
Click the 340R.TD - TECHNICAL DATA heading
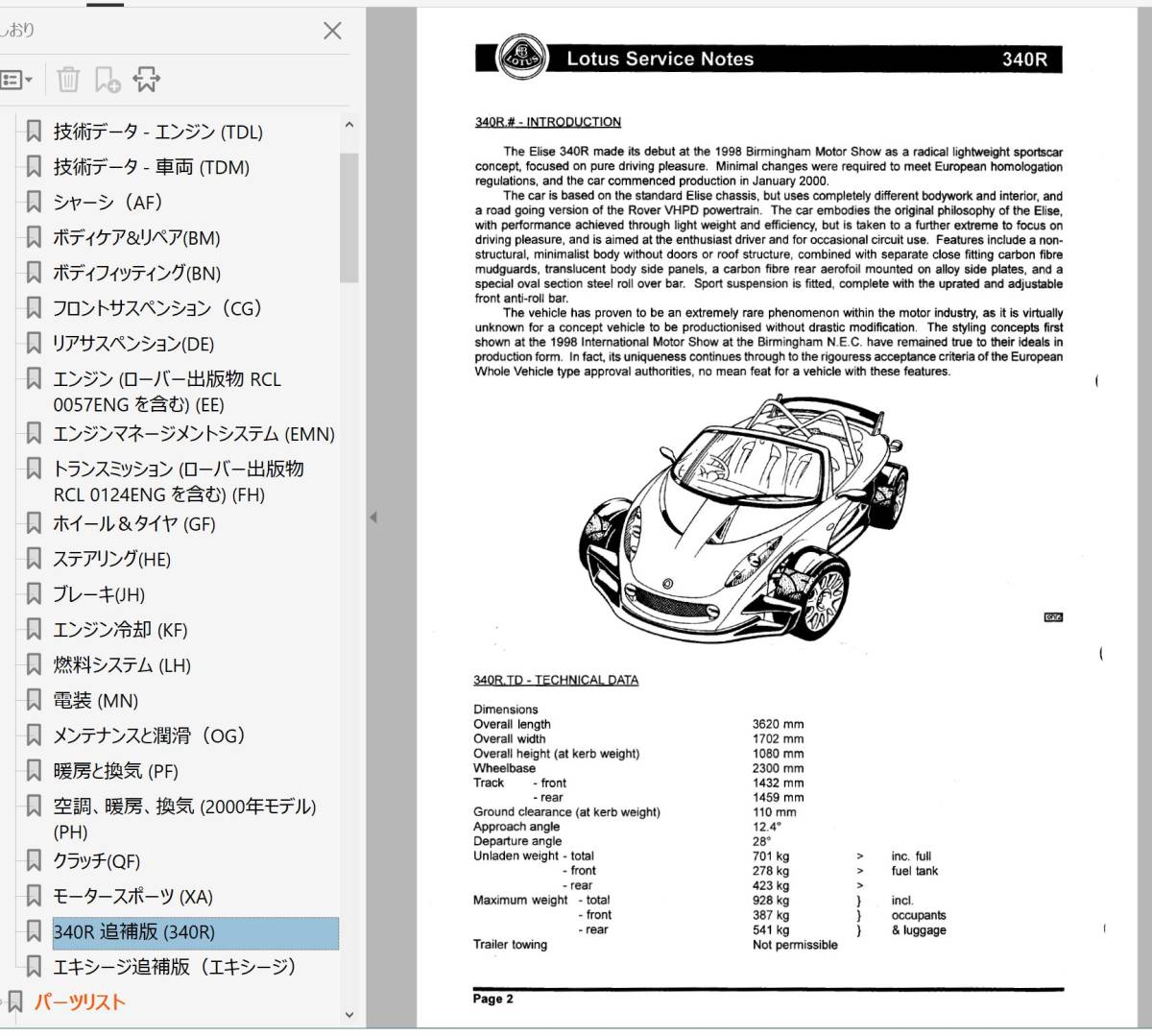(556, 680)
